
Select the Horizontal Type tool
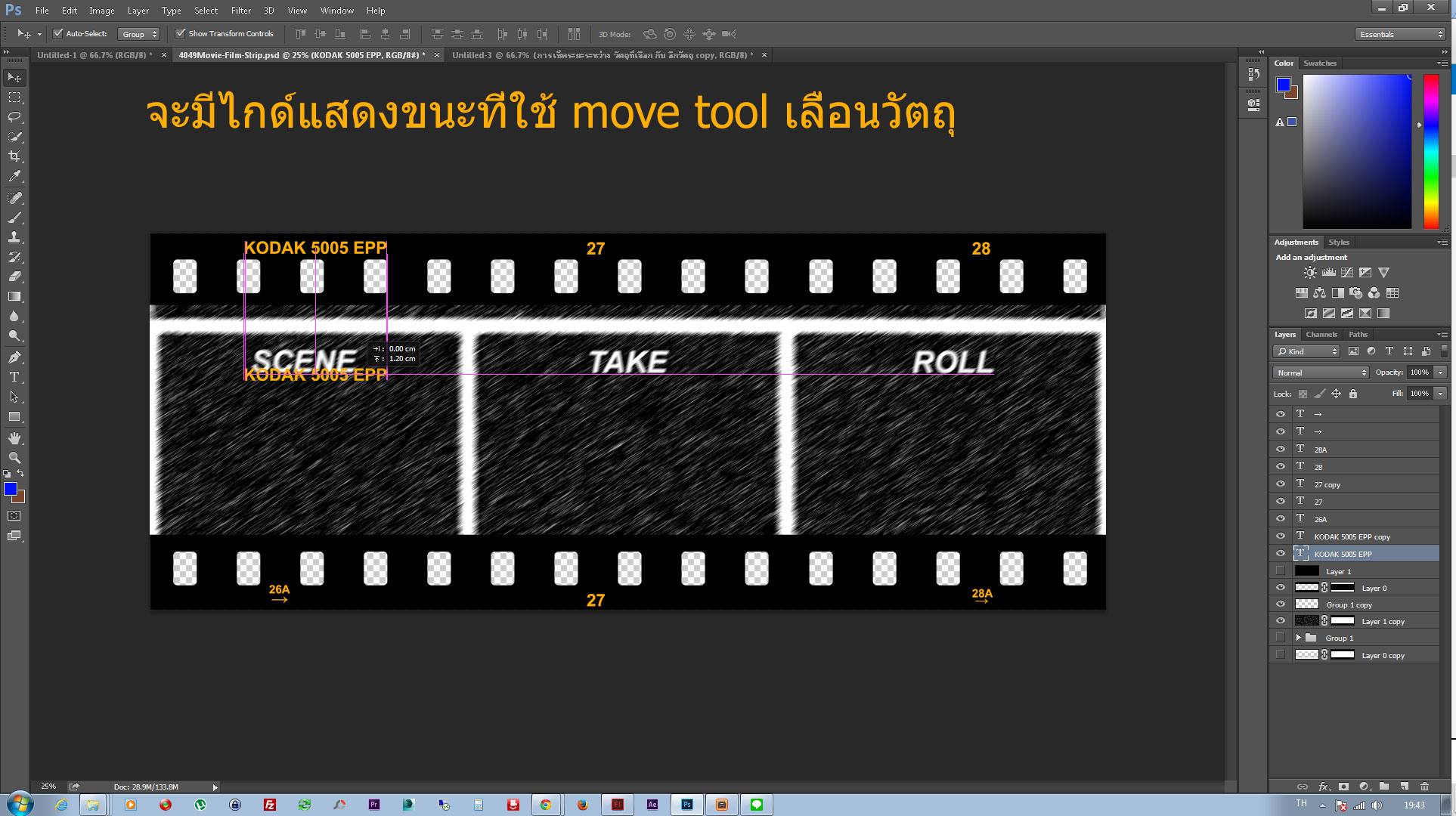click(14, 377)
